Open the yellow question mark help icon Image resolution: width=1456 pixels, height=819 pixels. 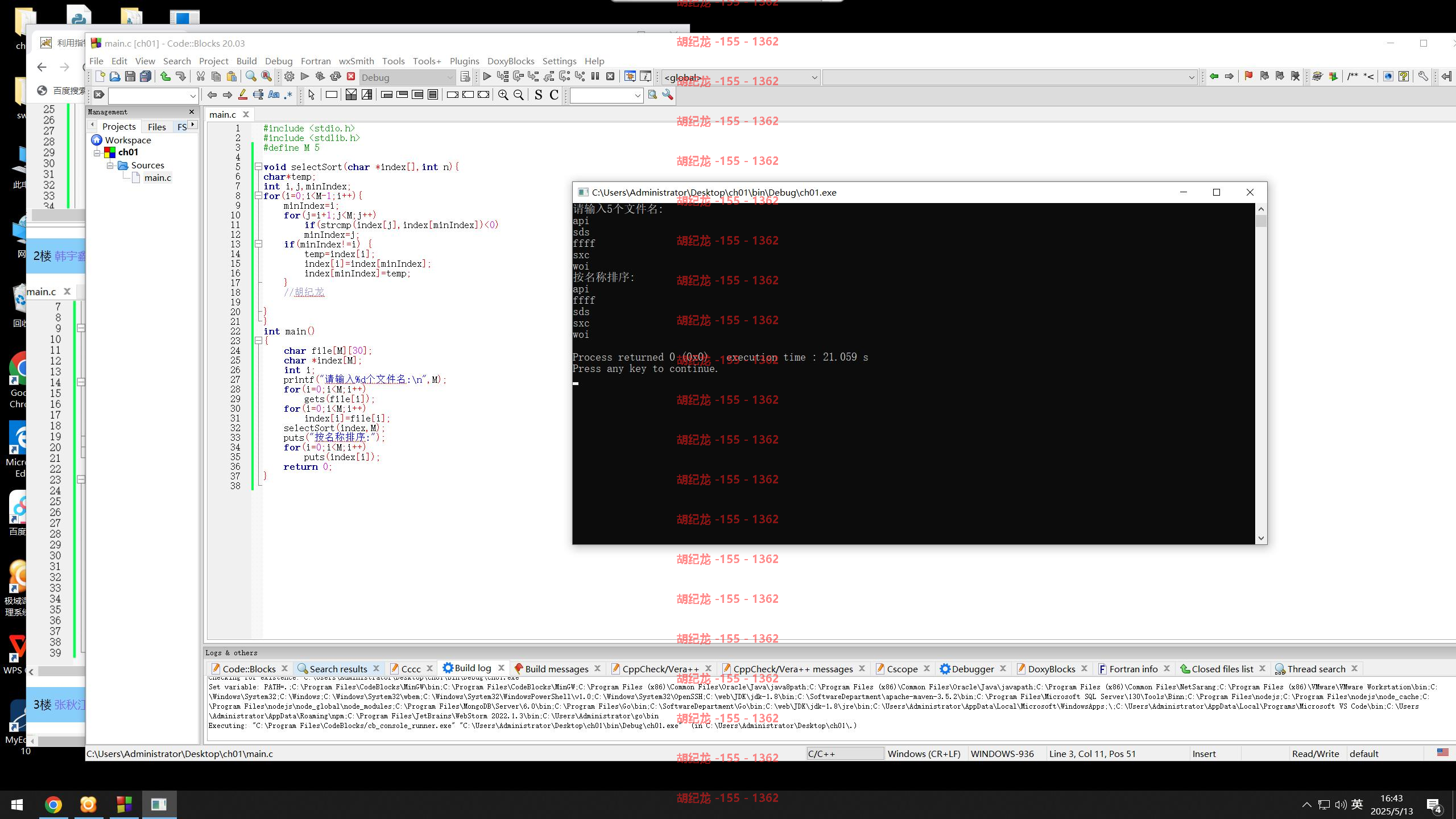pos(1404,77)
